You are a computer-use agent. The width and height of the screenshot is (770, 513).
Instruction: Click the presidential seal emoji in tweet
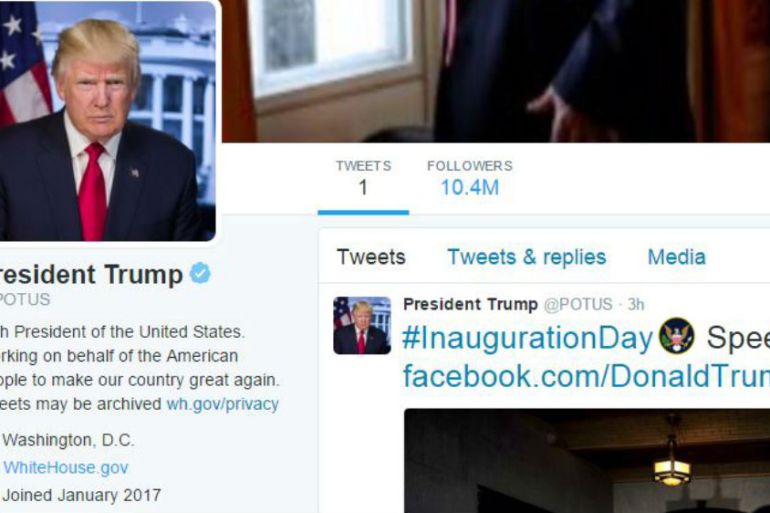click(676, 337)
